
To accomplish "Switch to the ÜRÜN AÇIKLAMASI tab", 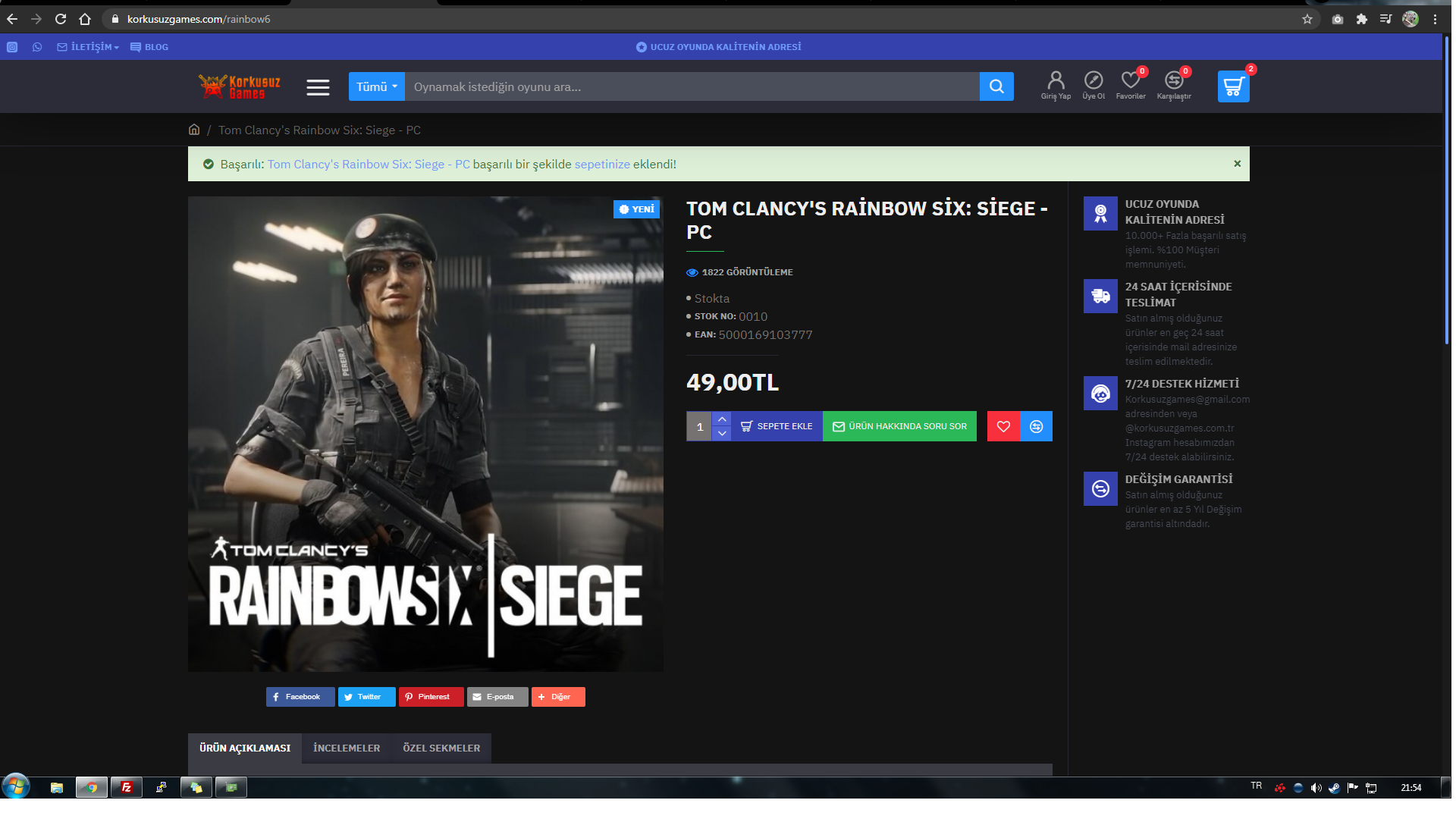I will [245, 748].
